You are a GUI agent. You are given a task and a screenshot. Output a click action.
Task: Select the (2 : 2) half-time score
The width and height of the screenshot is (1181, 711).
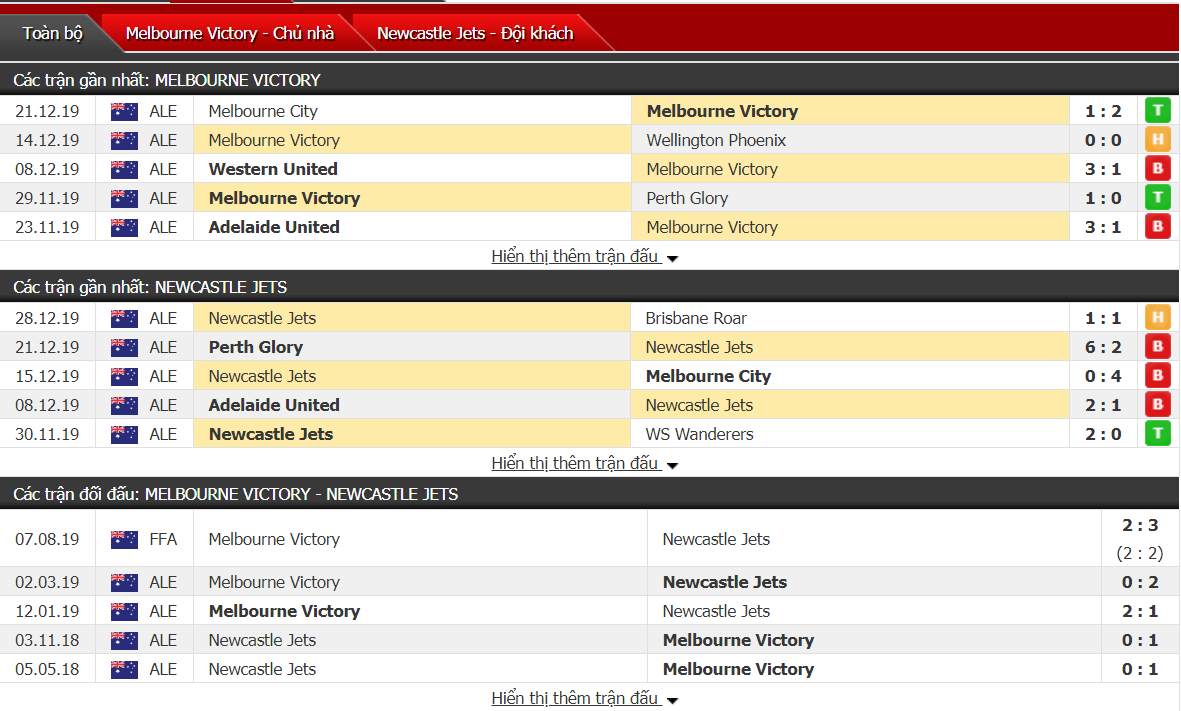tap(1140, 554)
